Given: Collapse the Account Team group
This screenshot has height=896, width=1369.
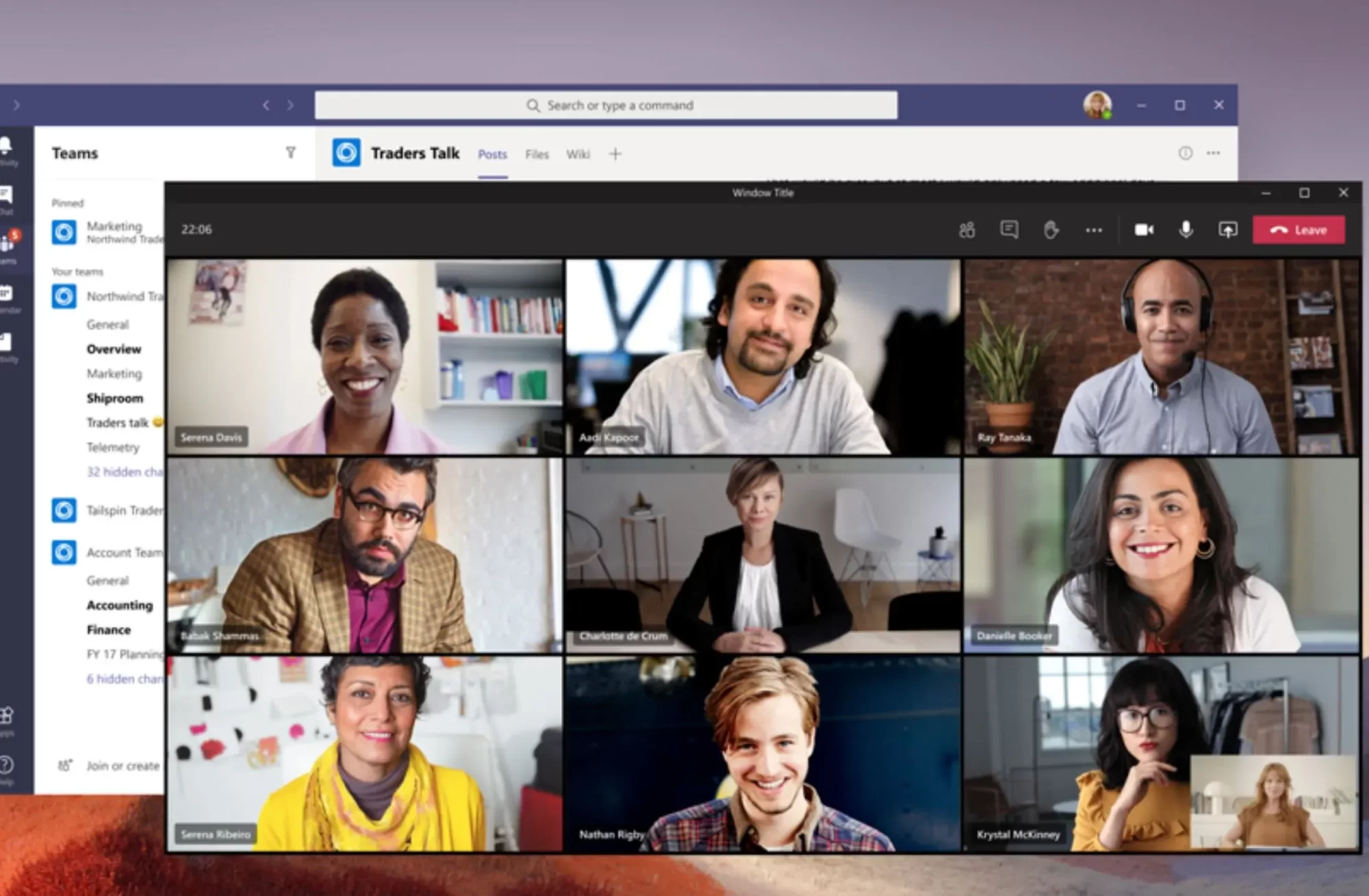Looking at the screenshot, I should click(x=108, y=552).
